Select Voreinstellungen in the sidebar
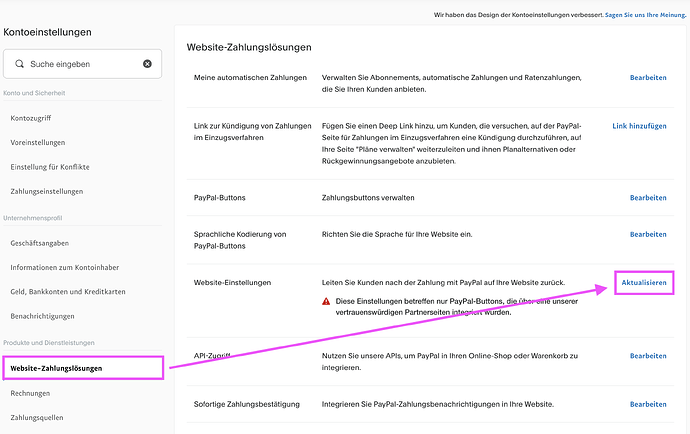The image size is (690, 434). coord(38,143)
